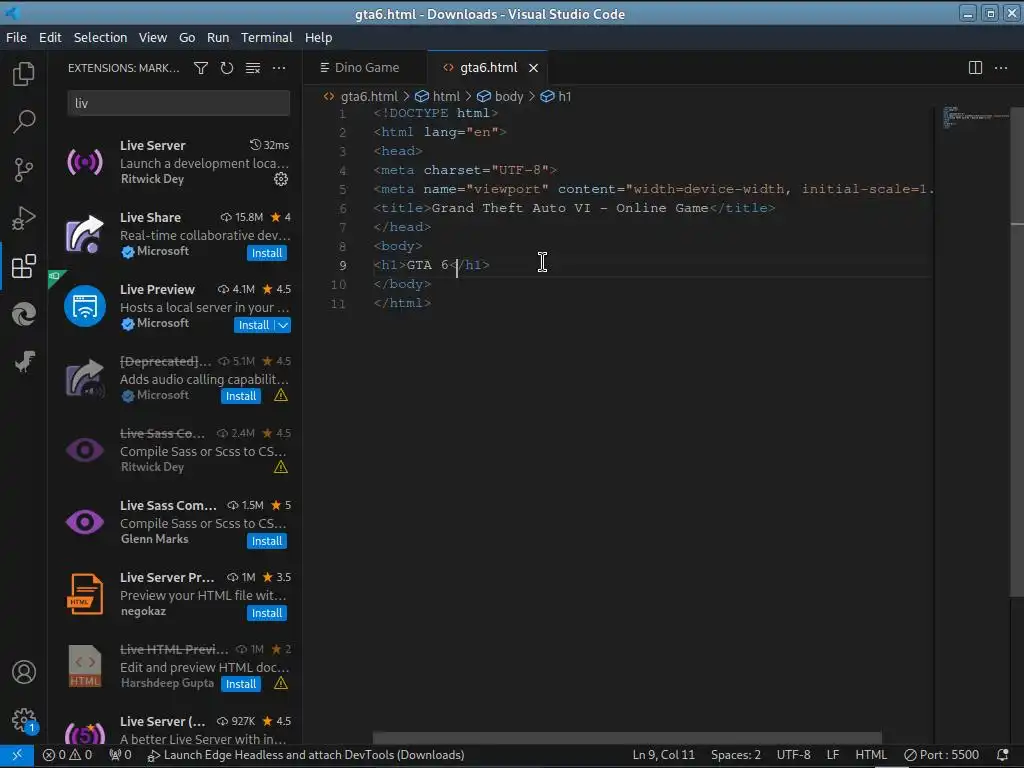Screen dimensions: 1024x768
Task: Open the Manage gear in activity bar
Action: coord(24,721)
